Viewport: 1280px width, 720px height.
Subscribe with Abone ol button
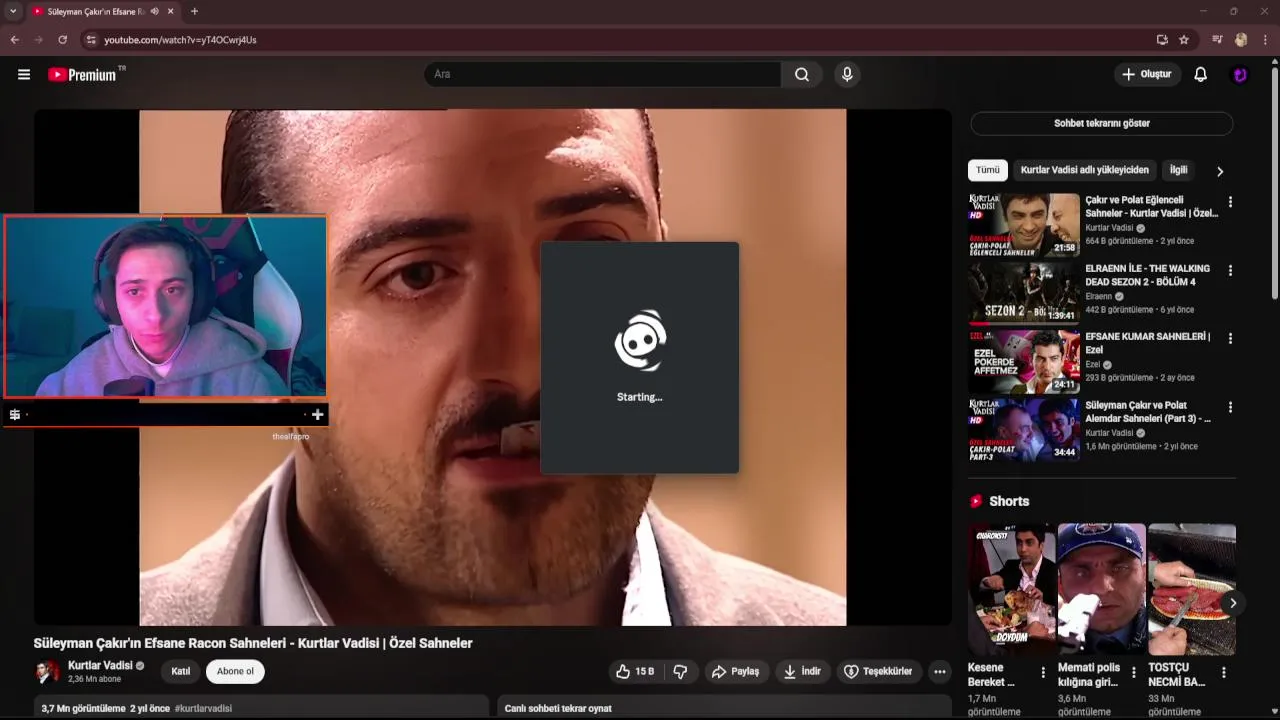[x=235, y=671]
